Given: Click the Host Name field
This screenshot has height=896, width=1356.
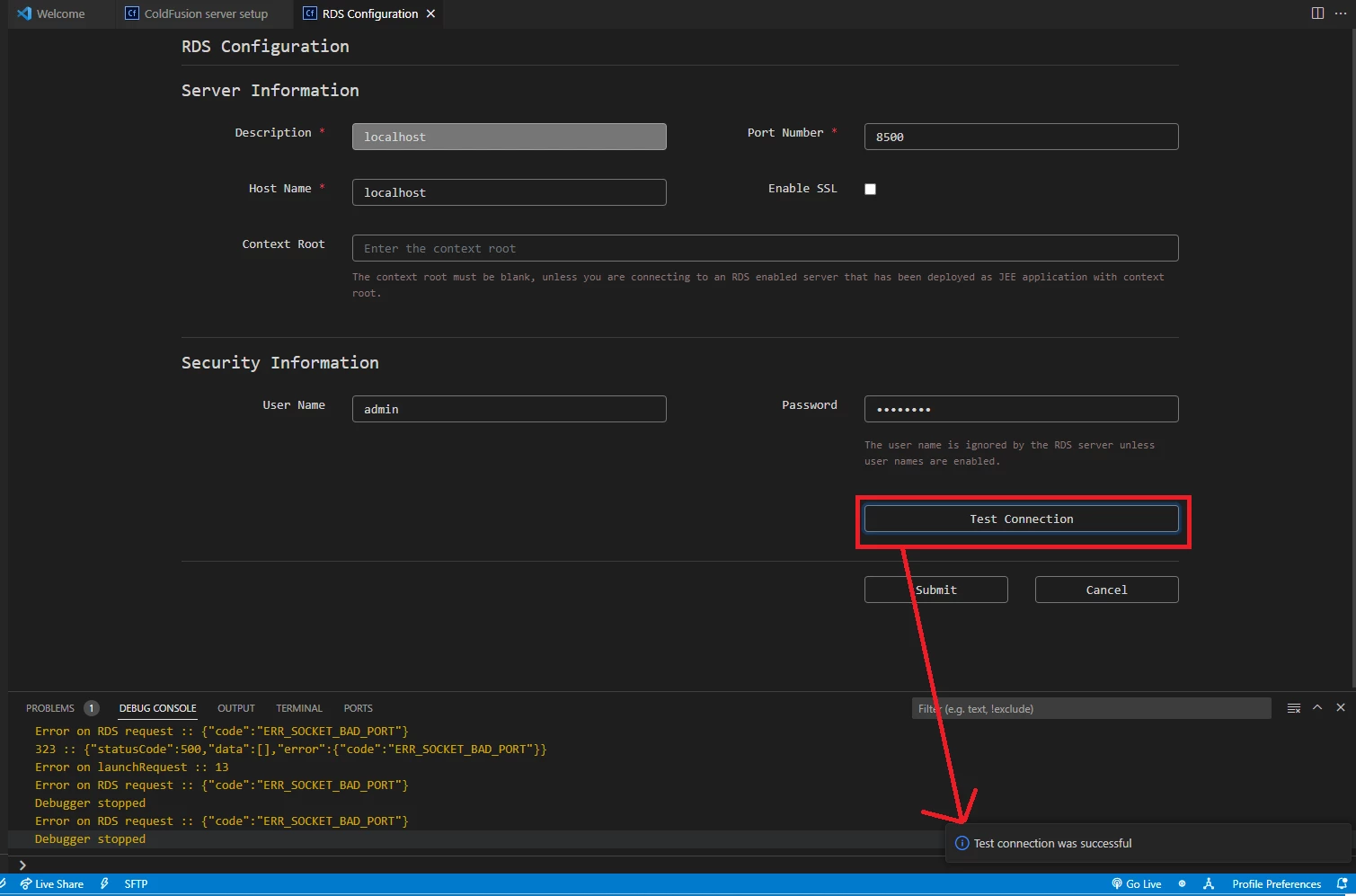Looking at the screenshot, I should (x=509, y=192).
